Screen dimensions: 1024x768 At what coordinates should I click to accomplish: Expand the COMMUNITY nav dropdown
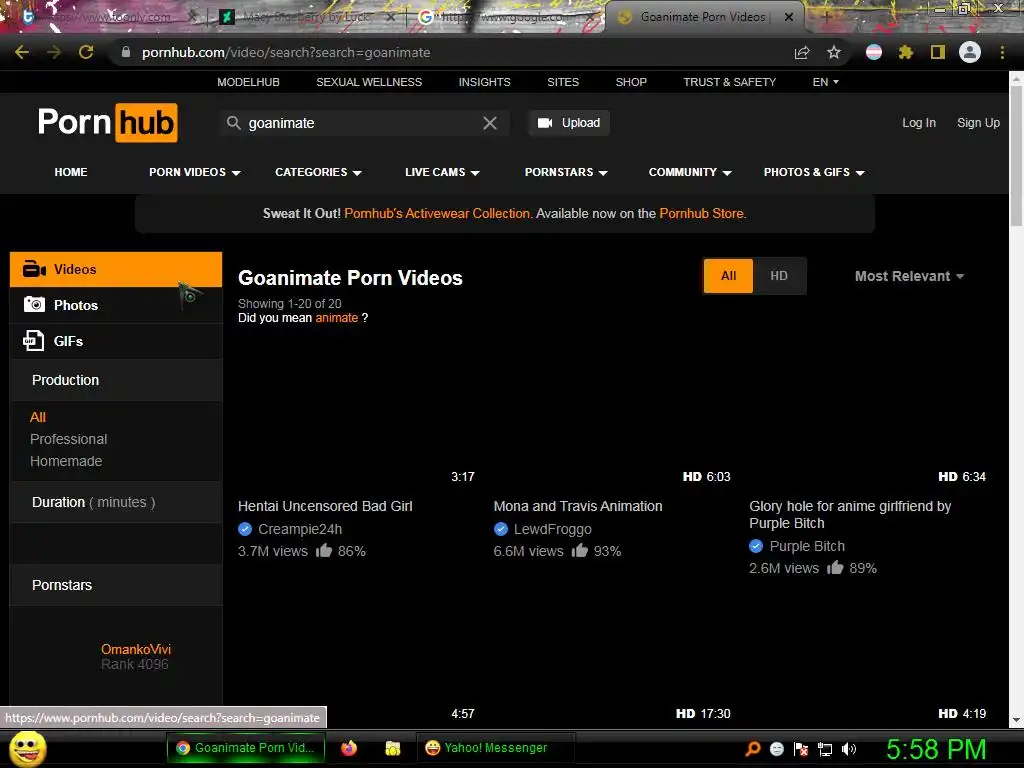690,172
